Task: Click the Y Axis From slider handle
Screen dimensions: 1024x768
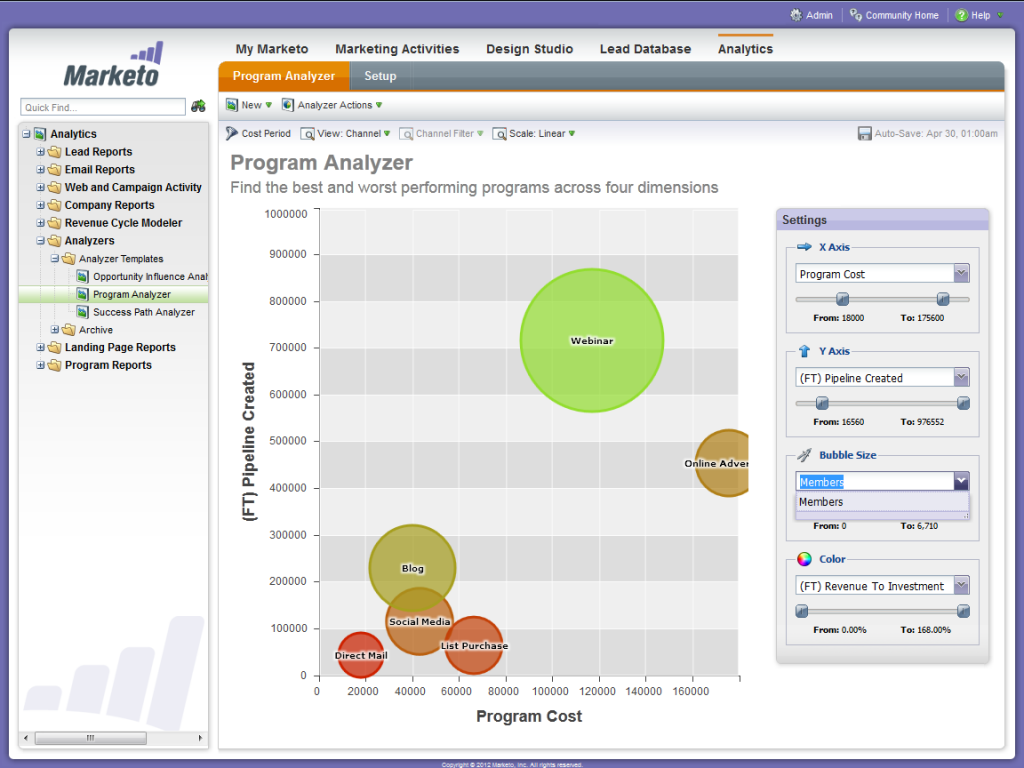Action: tap(822, 403)
